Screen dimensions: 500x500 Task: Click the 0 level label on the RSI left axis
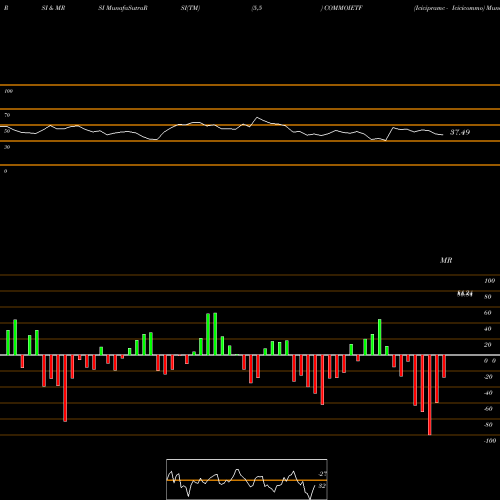(5, 171)
